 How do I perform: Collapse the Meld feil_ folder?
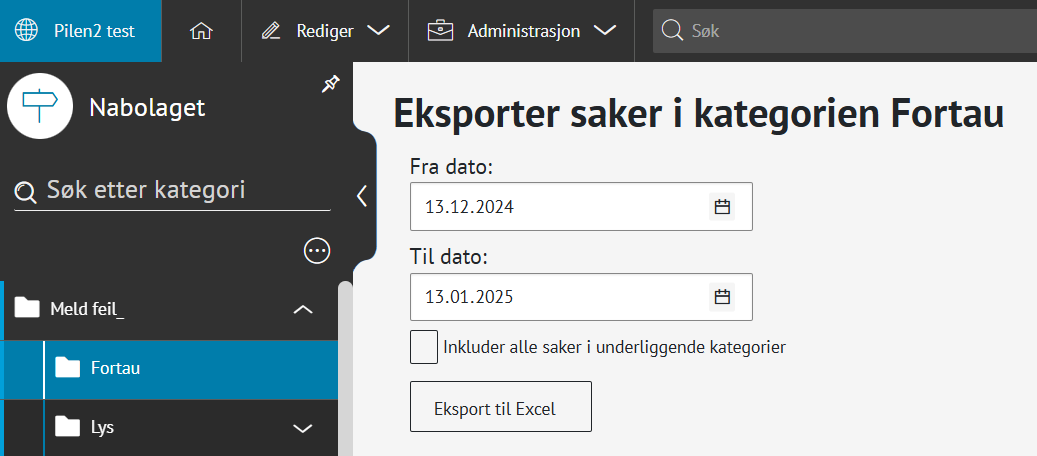point(302,310)
